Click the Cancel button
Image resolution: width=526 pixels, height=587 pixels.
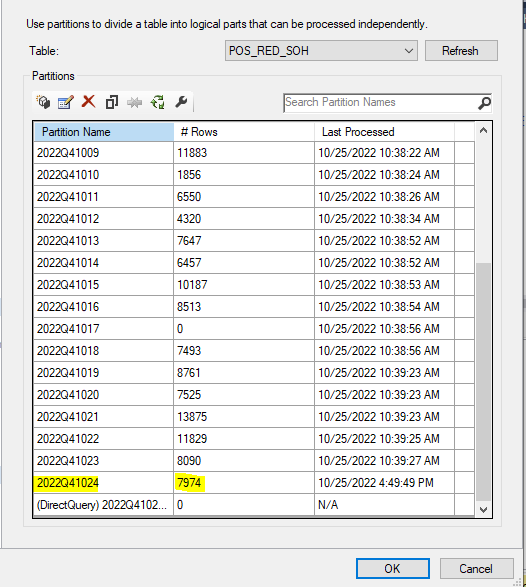coord(477,569)
